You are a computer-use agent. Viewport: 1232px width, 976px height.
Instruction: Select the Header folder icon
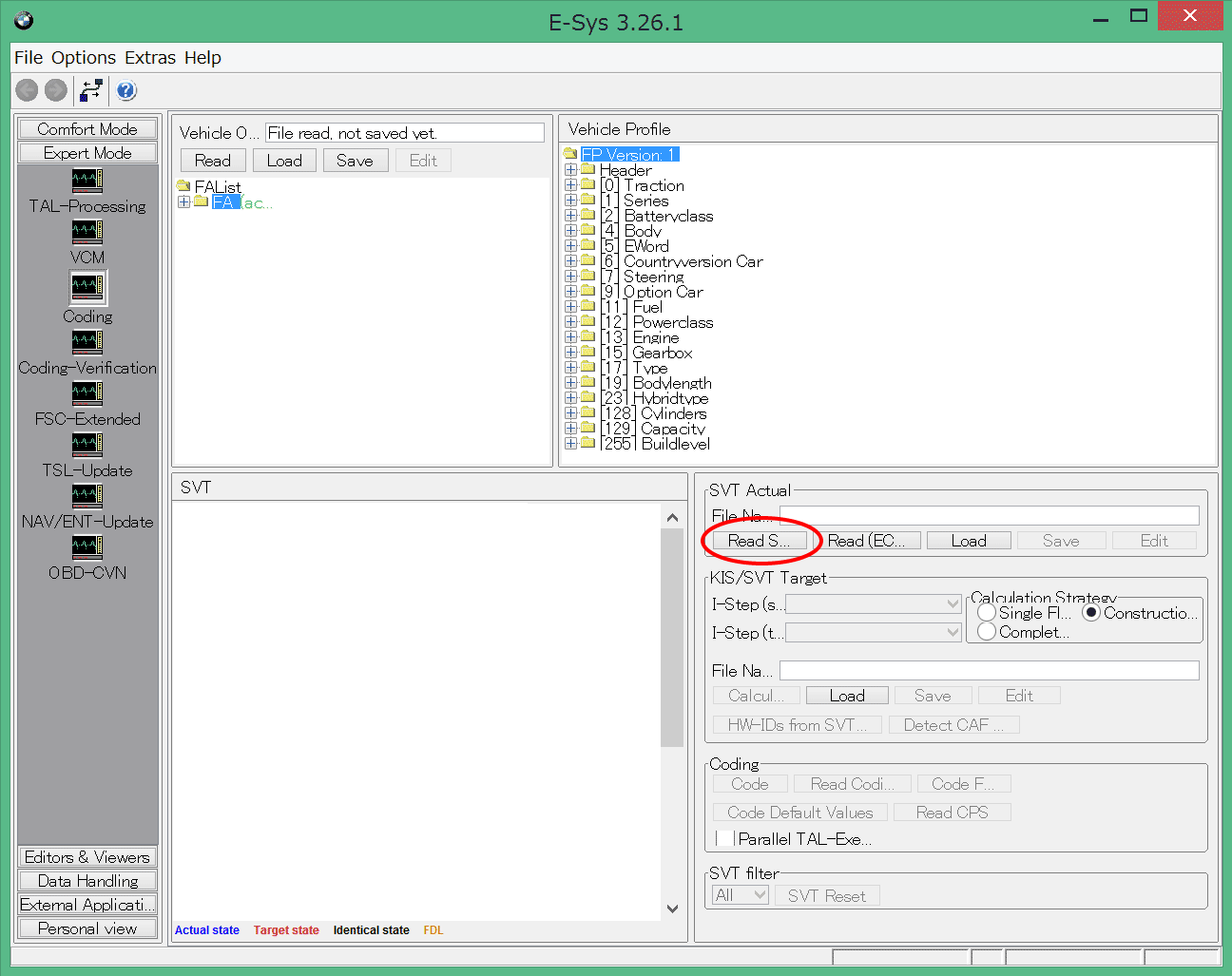(587, 169)
